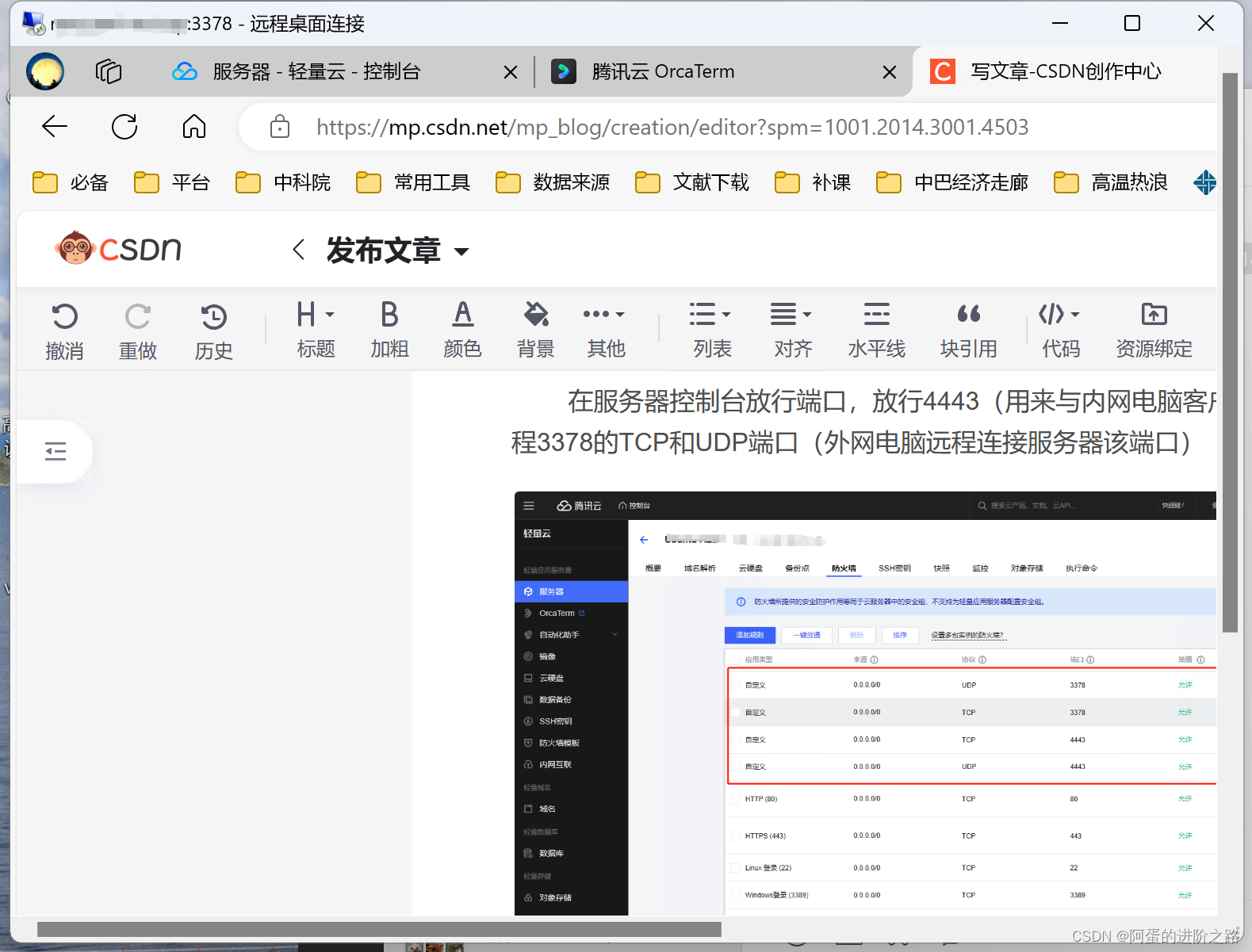
Task: Close the 服务器 - 轻量云 tab
Action: [x=511, y=72]
